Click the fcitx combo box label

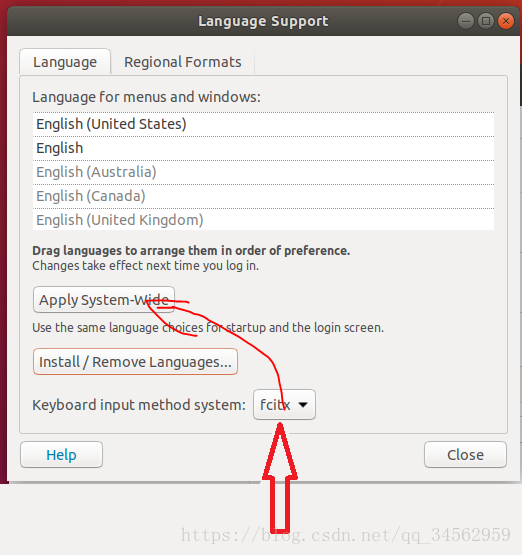pyautogui.click(x=275, y=405)
